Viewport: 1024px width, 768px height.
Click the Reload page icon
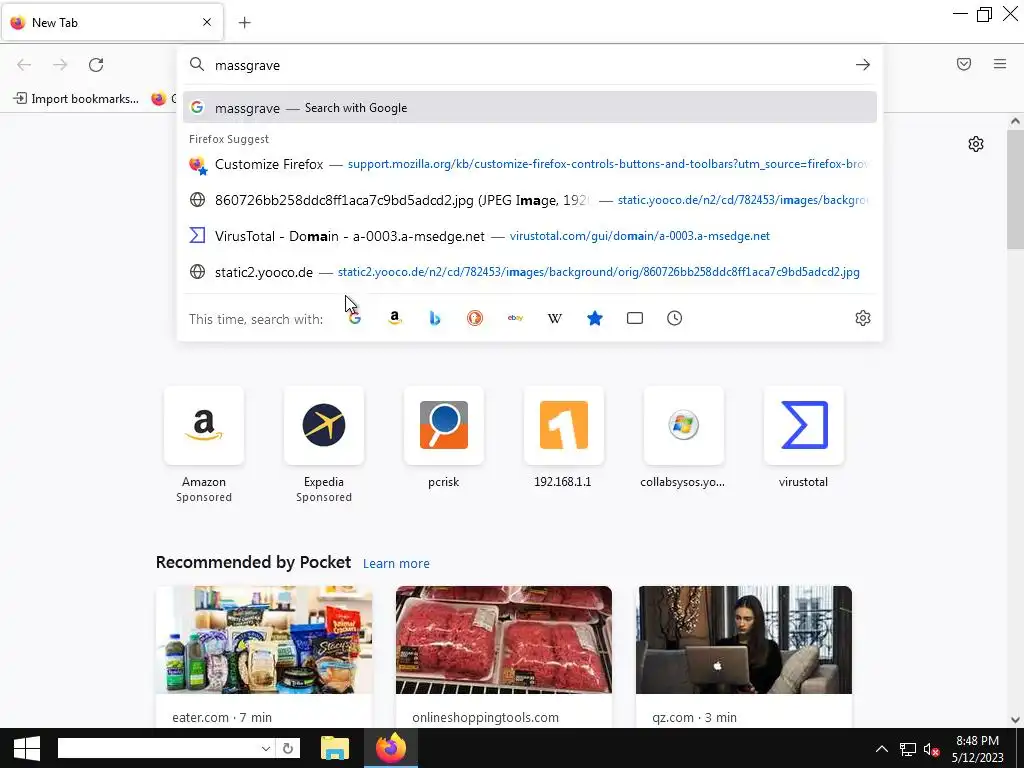(96, 65)
